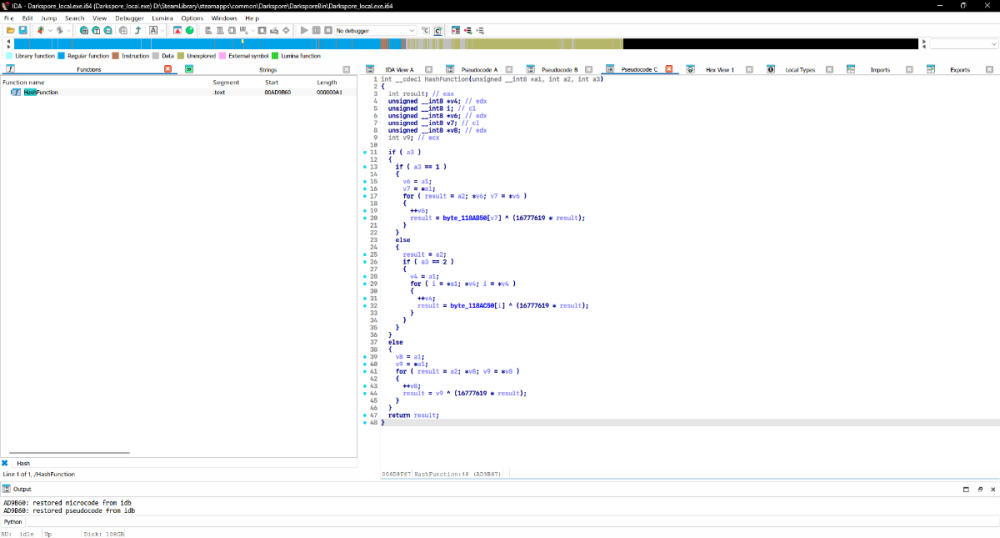Close the Pseudocode C tab
Viewport: 1000px width, 538px height.
[x=669, y=70]
